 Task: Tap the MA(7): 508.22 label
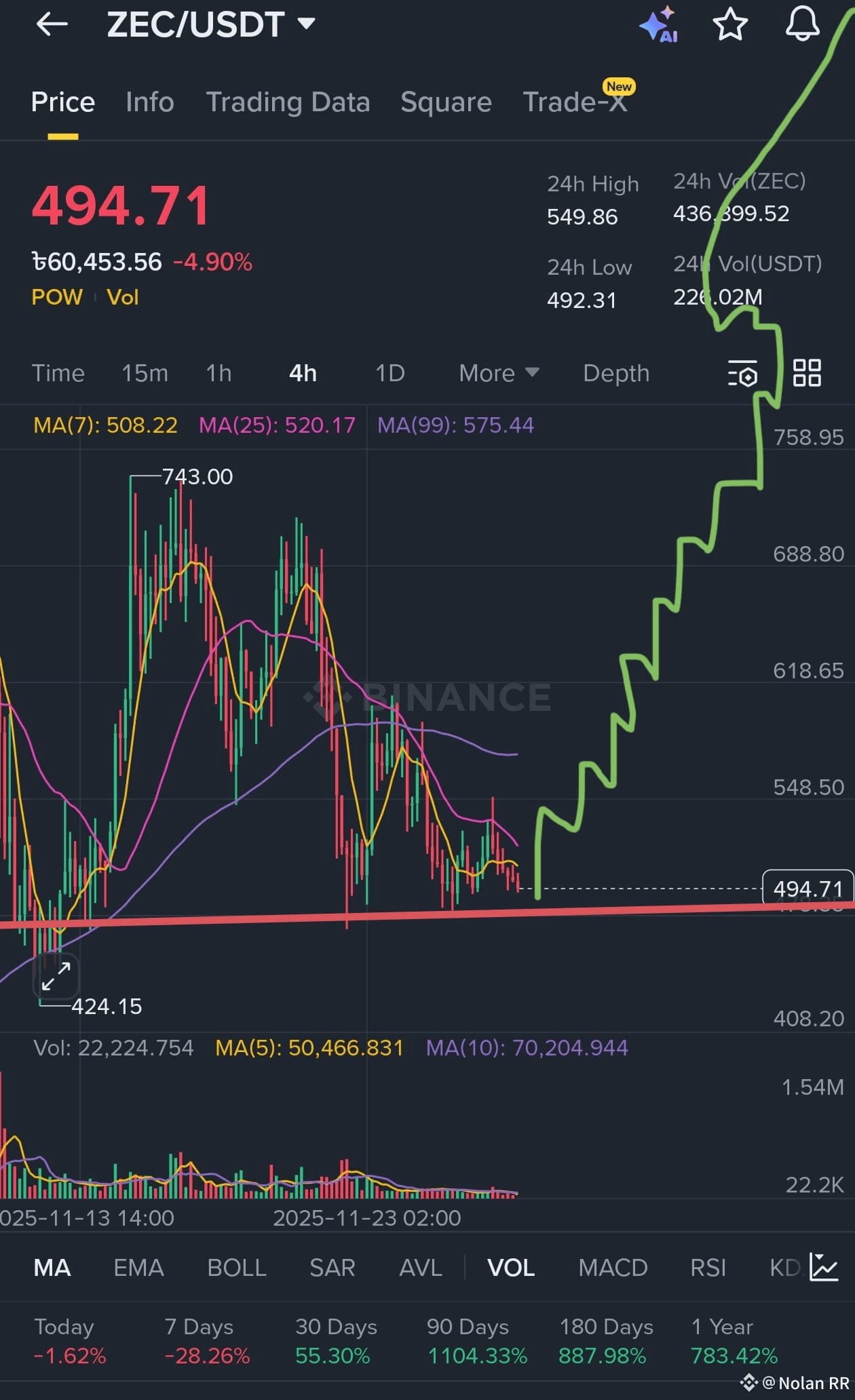[x=105, y=425]
